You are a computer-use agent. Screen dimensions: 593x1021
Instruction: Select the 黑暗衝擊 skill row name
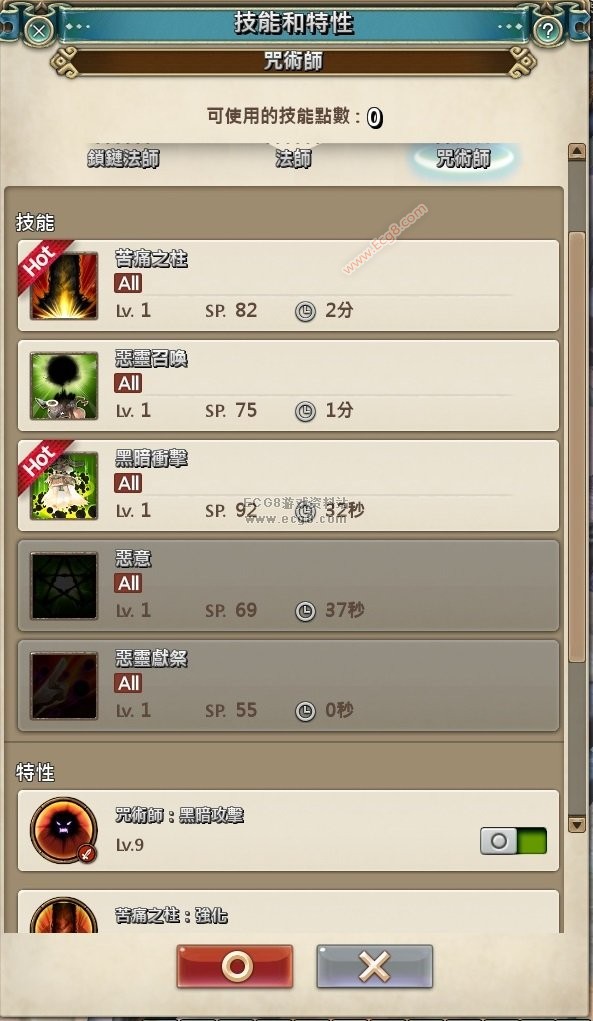tap(152, 458)
